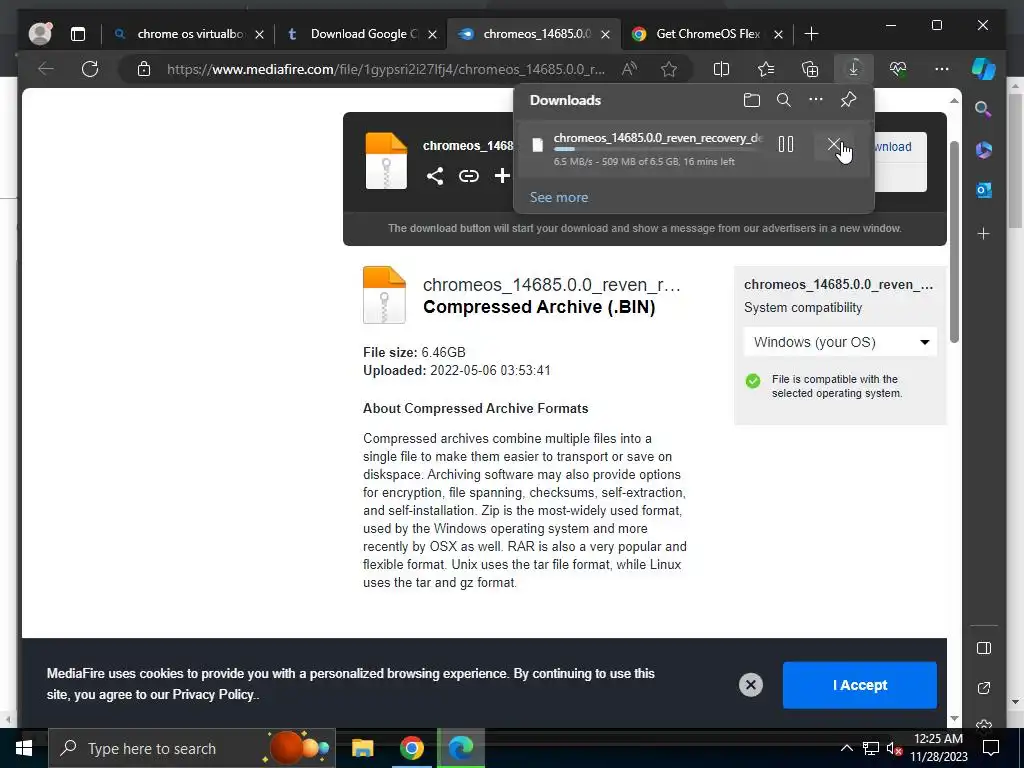Cancel the chromeos recovery download
This screenshot has width=1024, height=768.
pos(833,144)
